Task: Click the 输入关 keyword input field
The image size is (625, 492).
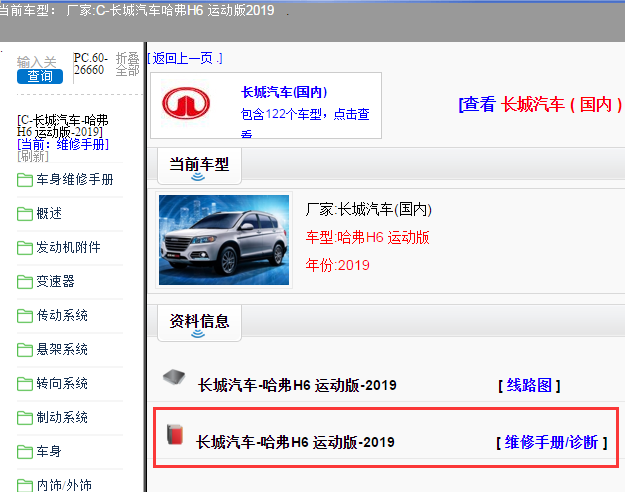Action: (x=37, y=62)
